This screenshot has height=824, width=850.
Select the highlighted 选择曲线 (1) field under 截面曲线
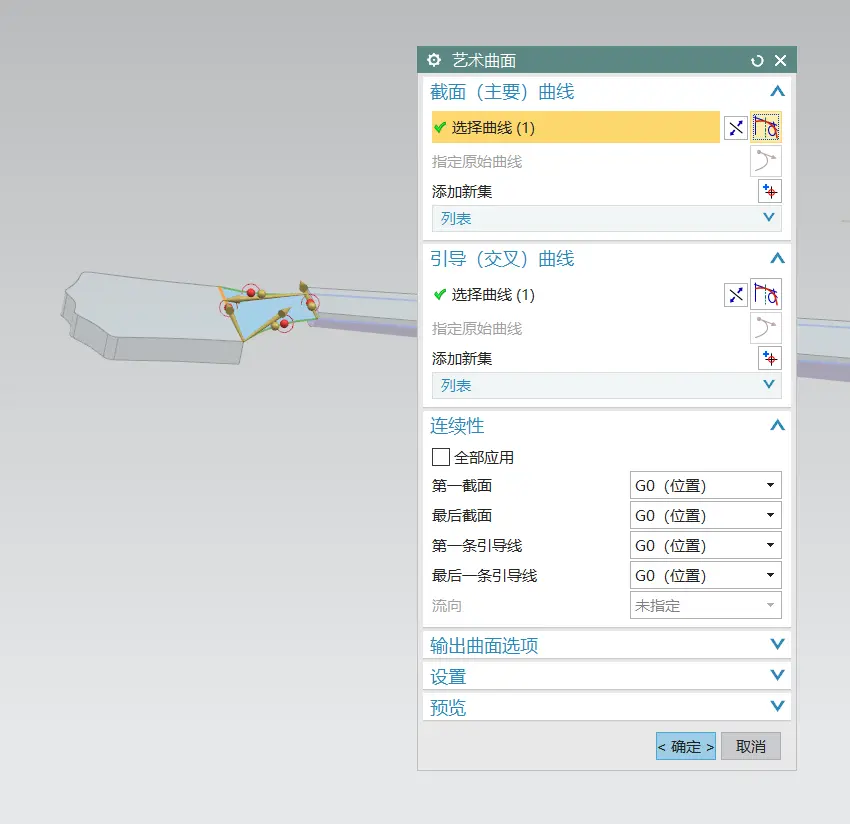tap(576, 127)
